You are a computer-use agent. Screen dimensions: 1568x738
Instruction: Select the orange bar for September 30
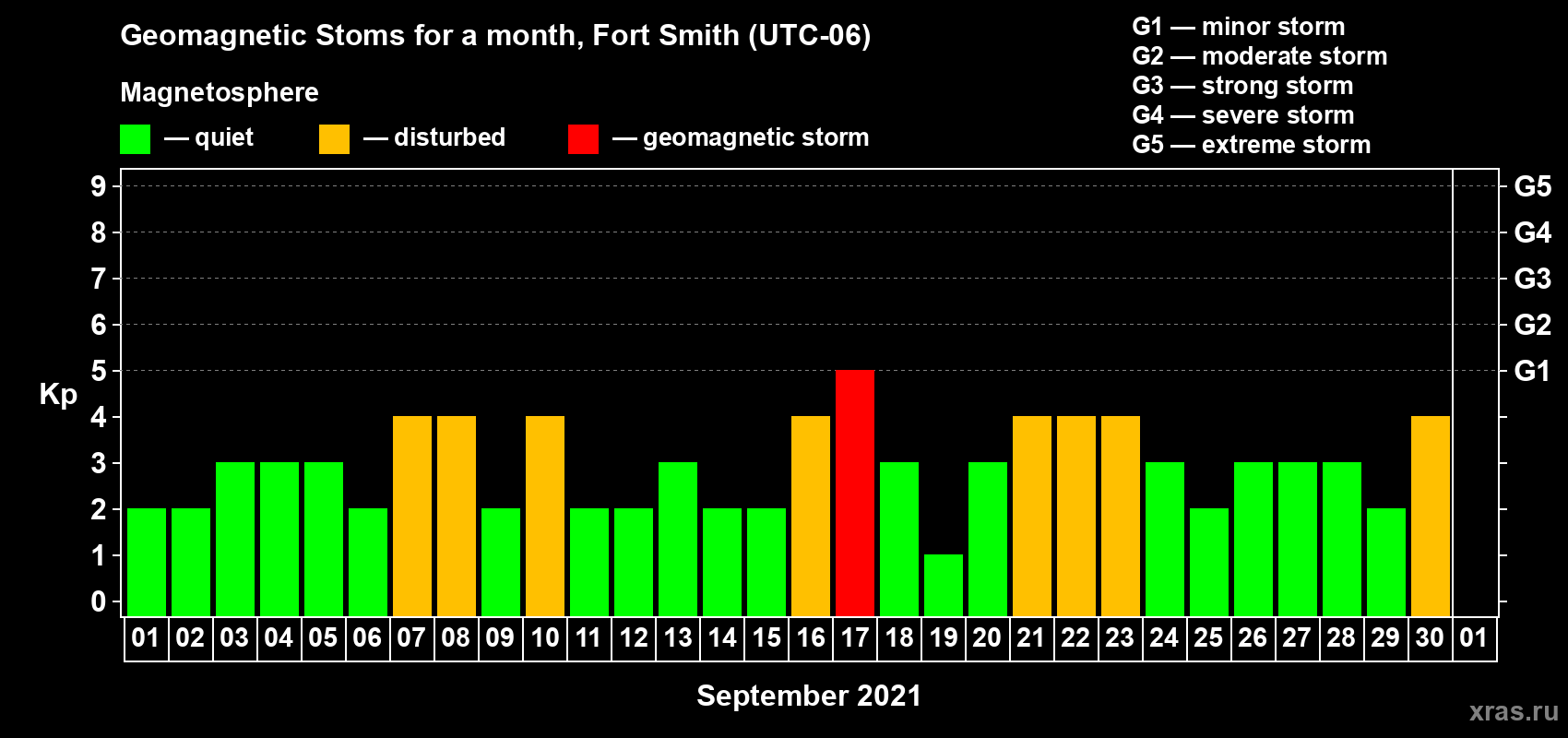tap(1431, 516)
